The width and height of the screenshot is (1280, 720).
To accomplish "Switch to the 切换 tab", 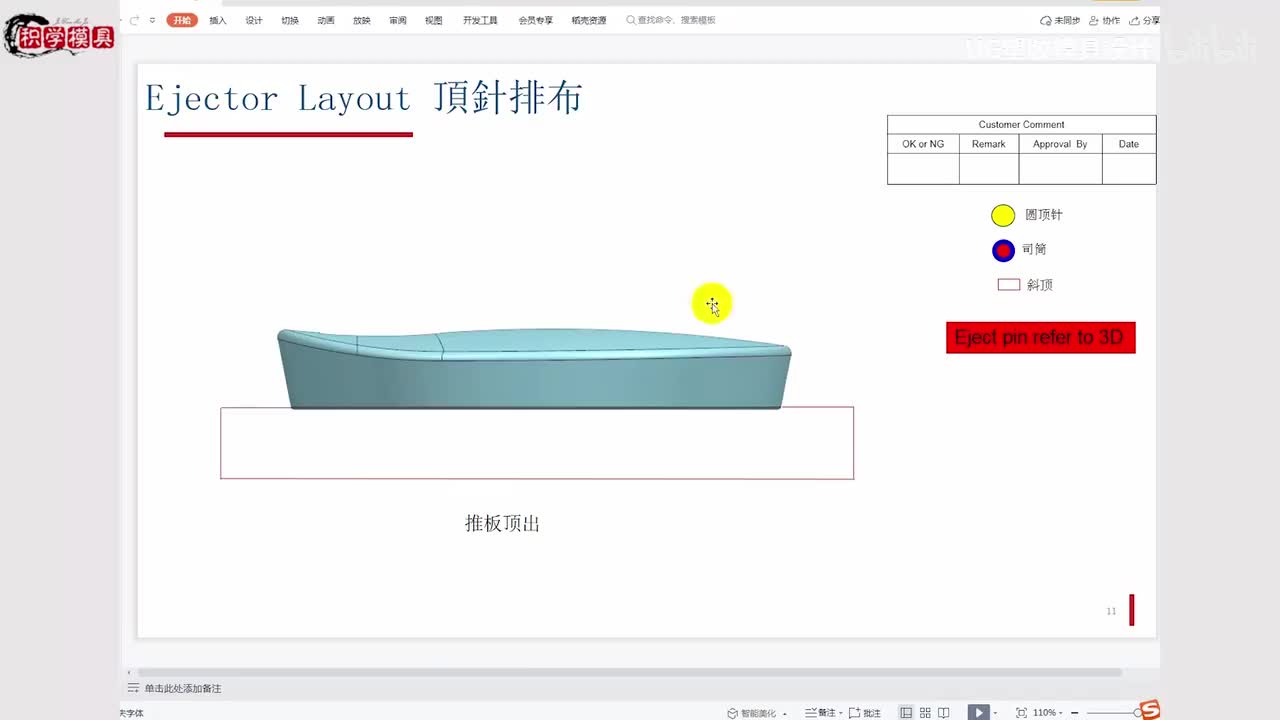I will click(290, 20).
